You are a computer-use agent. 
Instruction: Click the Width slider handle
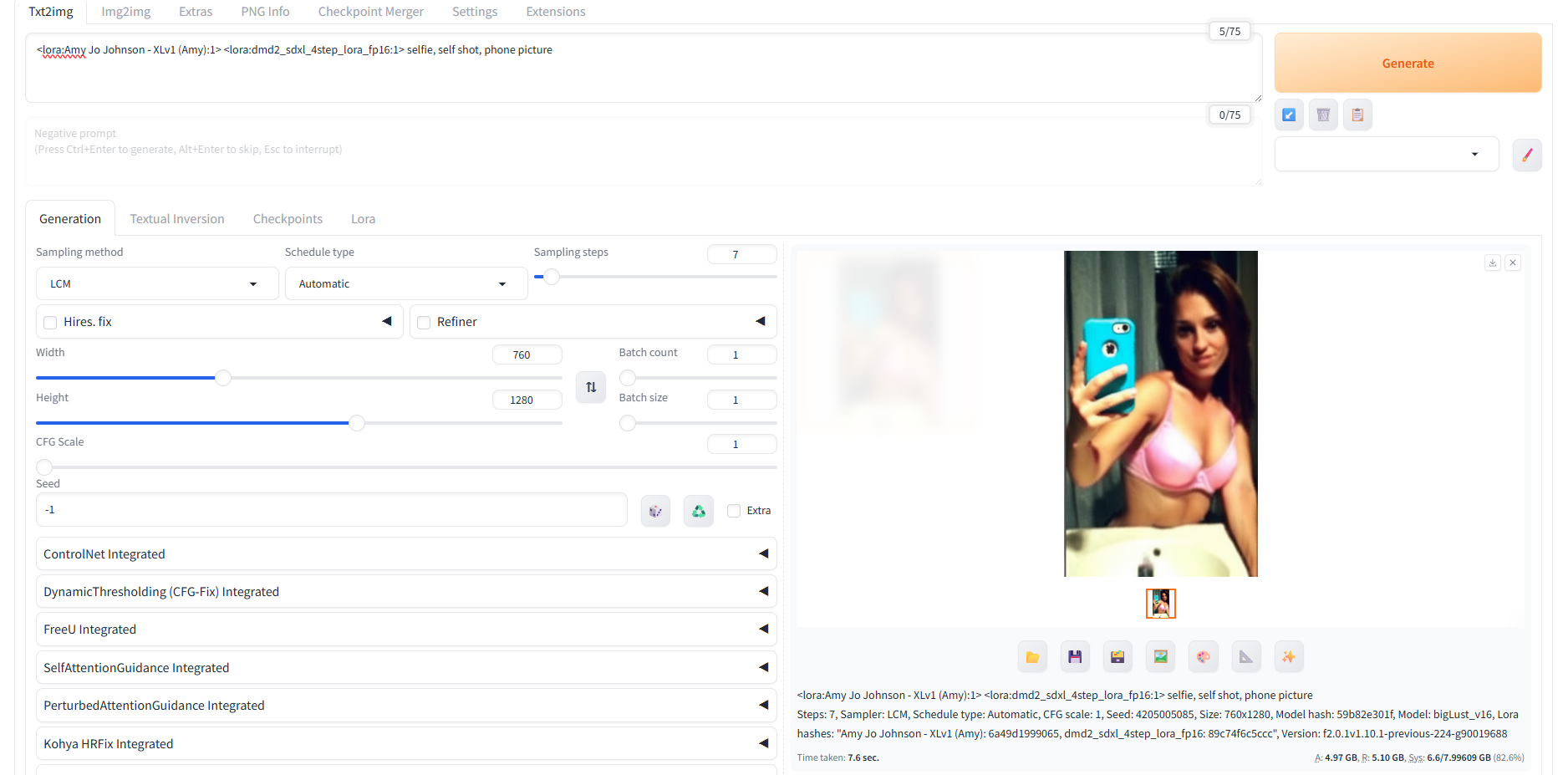[x=223, y=378]
